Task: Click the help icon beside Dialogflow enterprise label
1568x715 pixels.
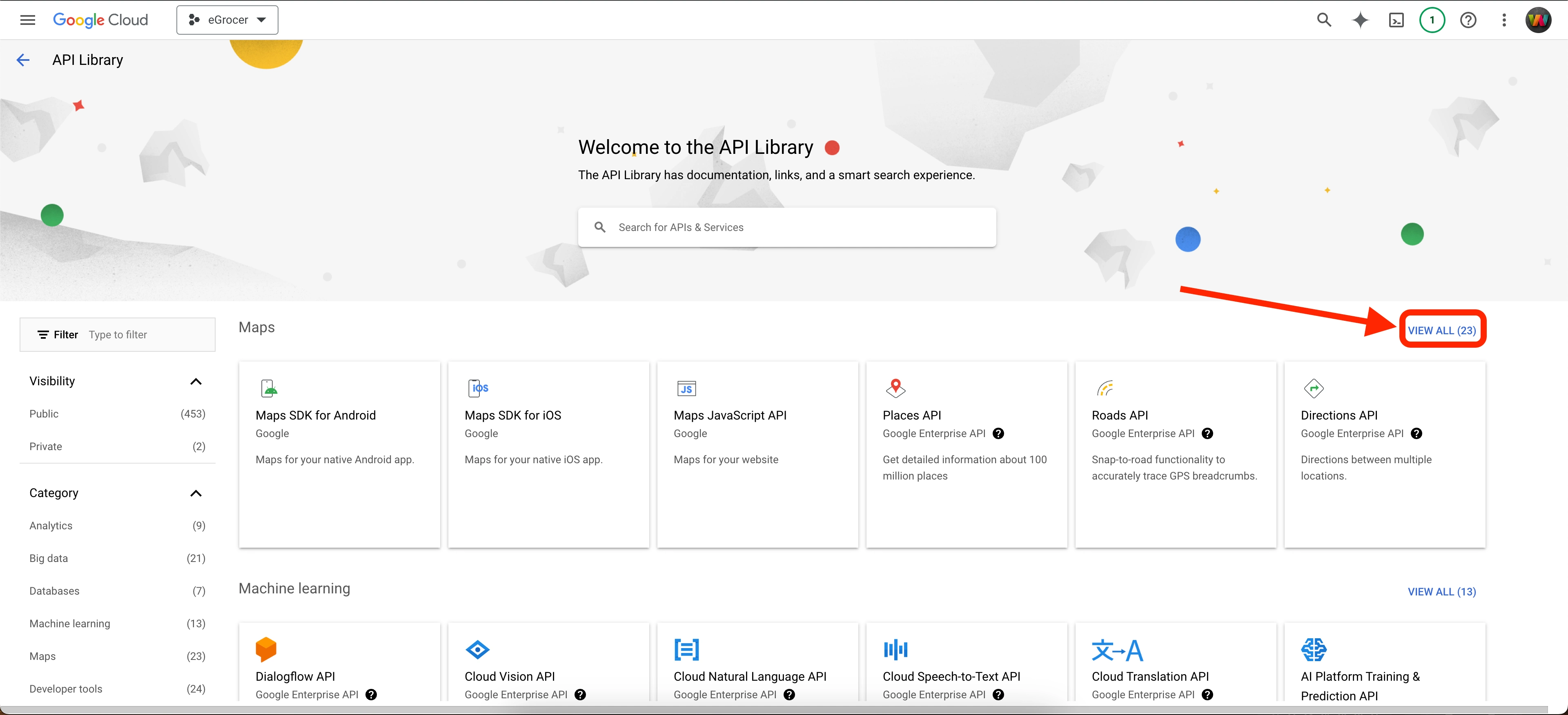Action: pyautogui.click(x=371, y=695)
